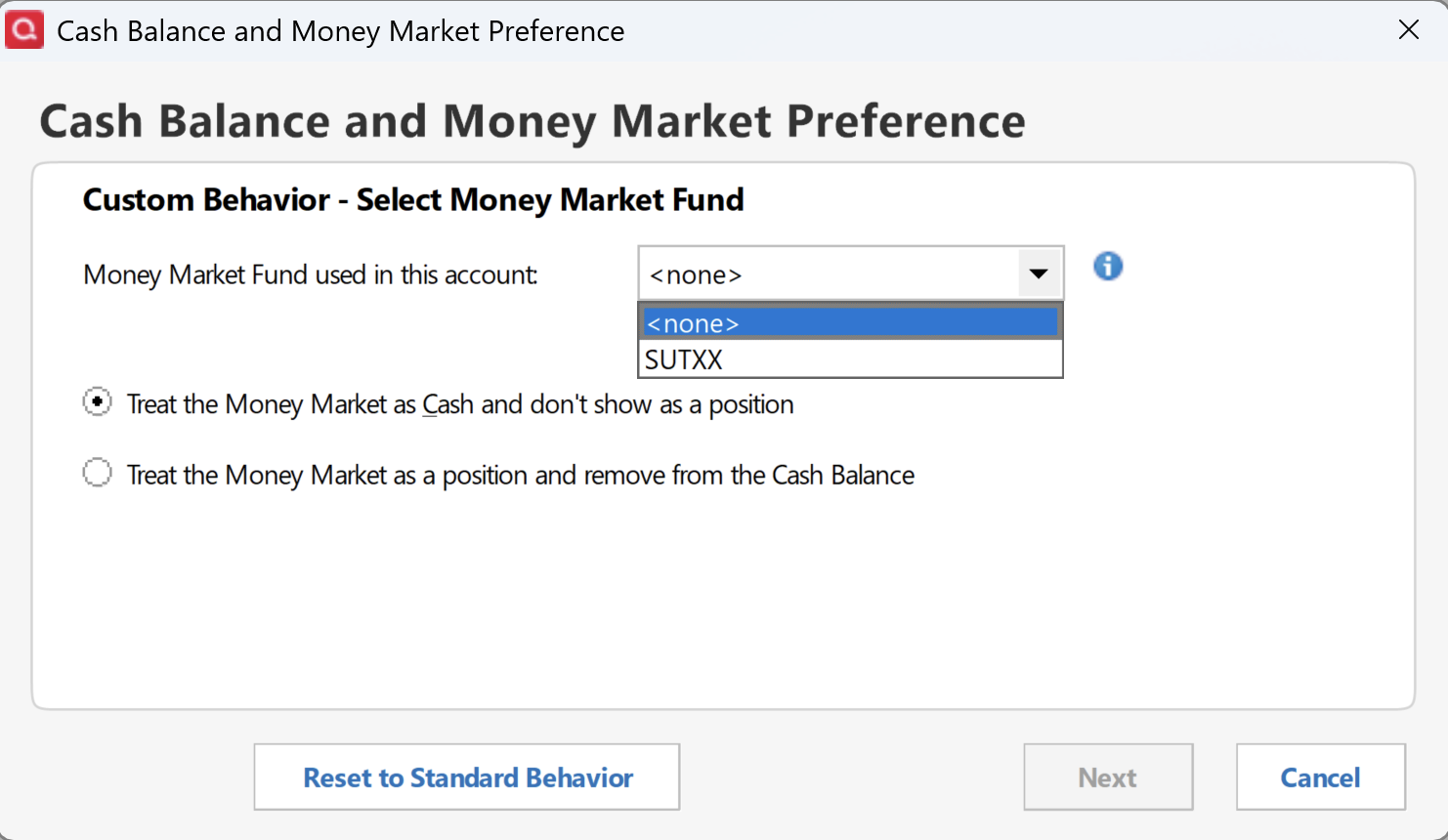This screenshot has height=840, width=1448.
Task: Click the SUTXX text in the open list
Action: click(684, 360)
